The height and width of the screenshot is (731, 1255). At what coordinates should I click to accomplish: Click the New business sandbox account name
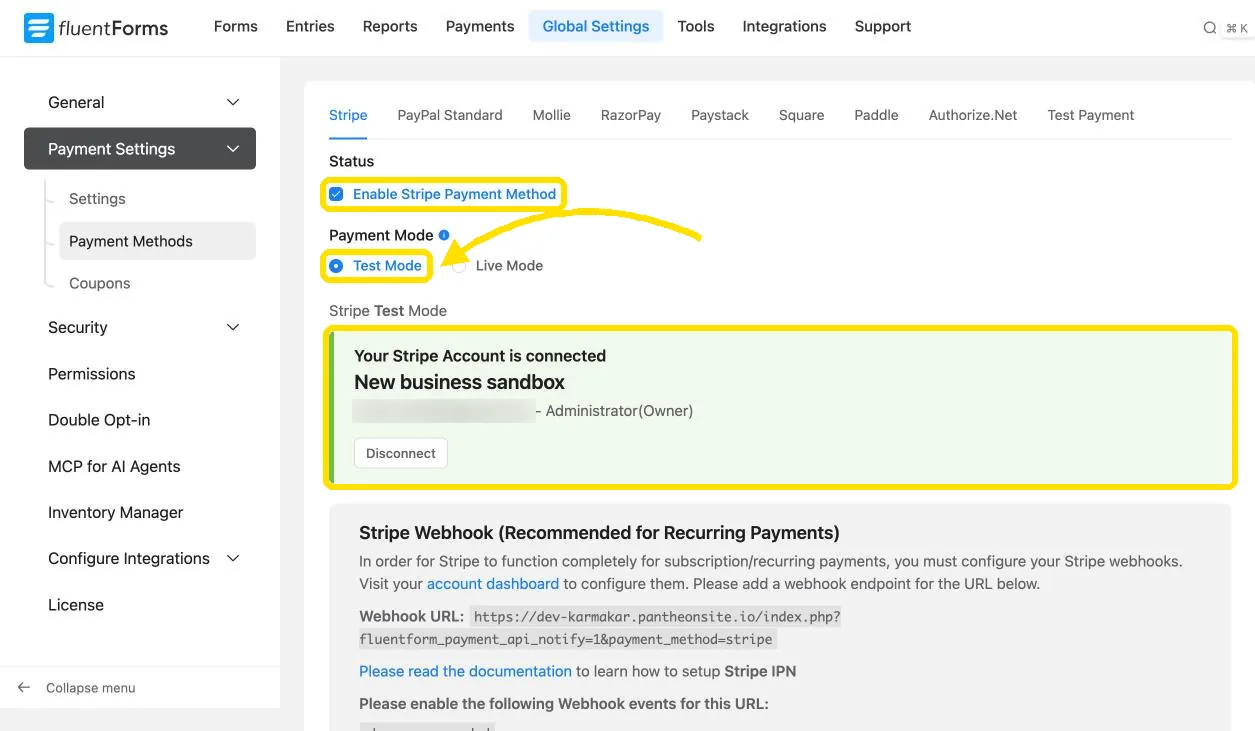click(x=459, y=382)
